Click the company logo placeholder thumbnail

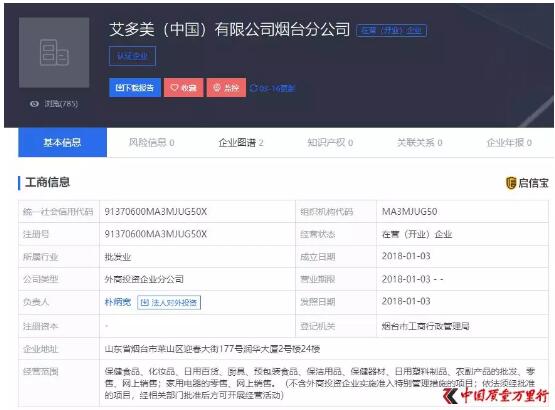point(54,52)
